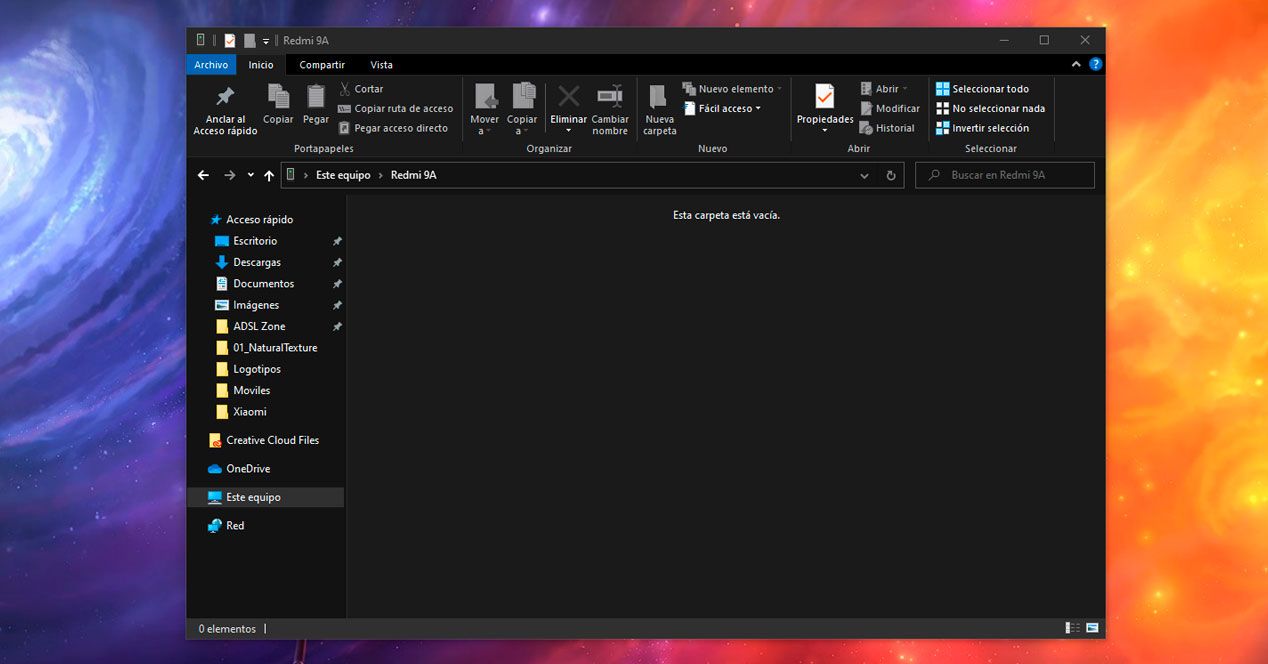This screenshot has width=1268, height=664.
Task: Click Invertir selección
Action: 982,128
